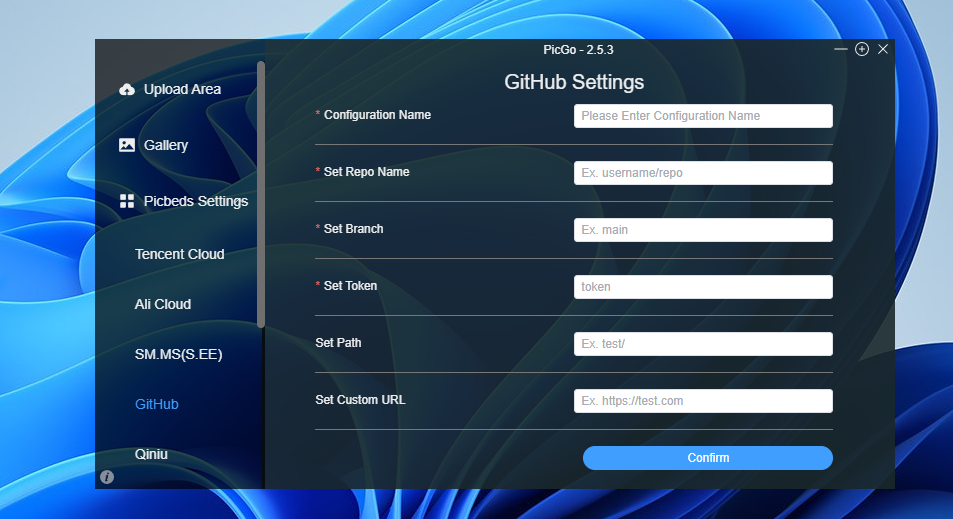
Task: Select Ali Cloud picbed
Action: [x=162, y=304]
